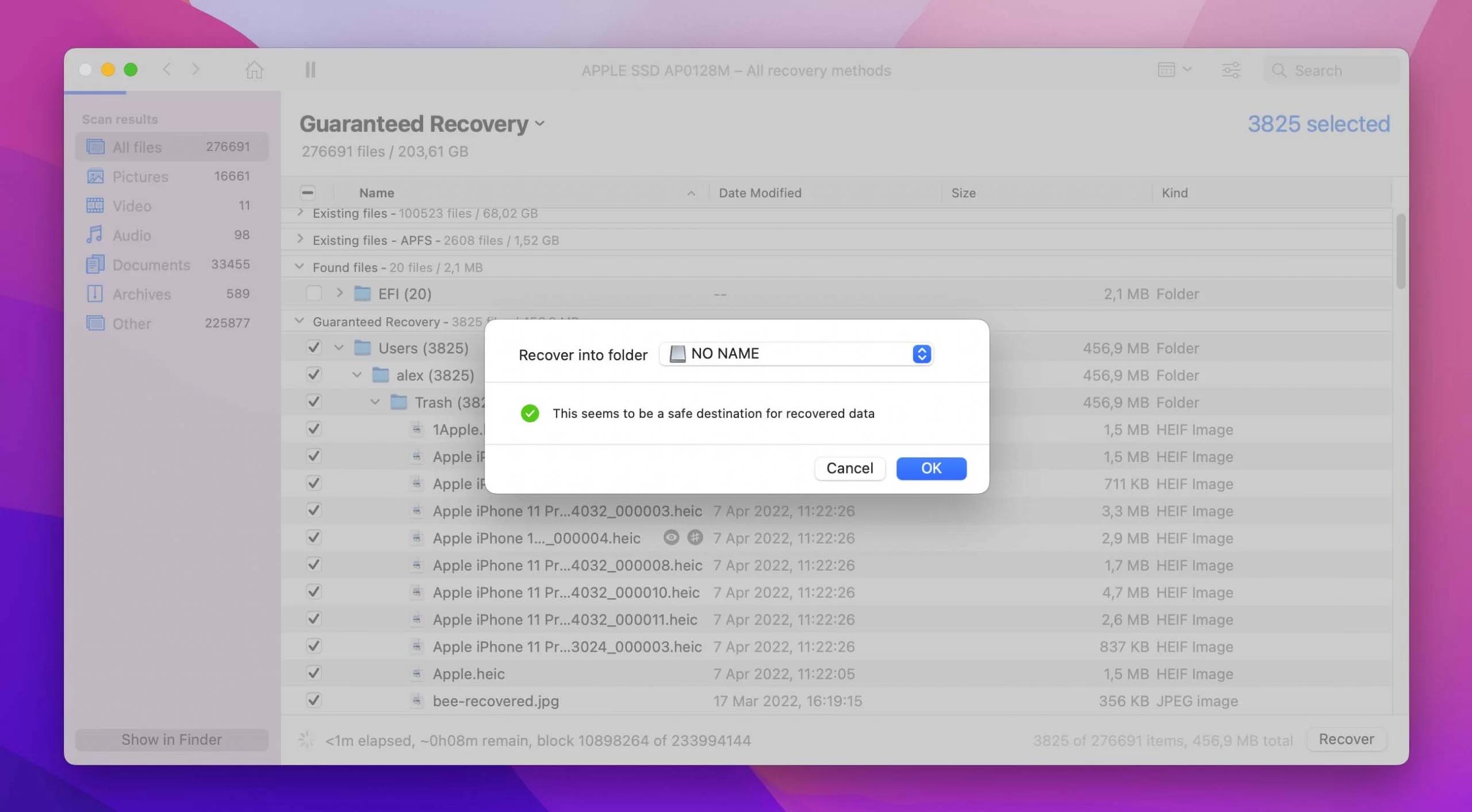Click the hash icon next to 000004.heic
This screenshot has height=812, width=1472.
tap(695, 538)
